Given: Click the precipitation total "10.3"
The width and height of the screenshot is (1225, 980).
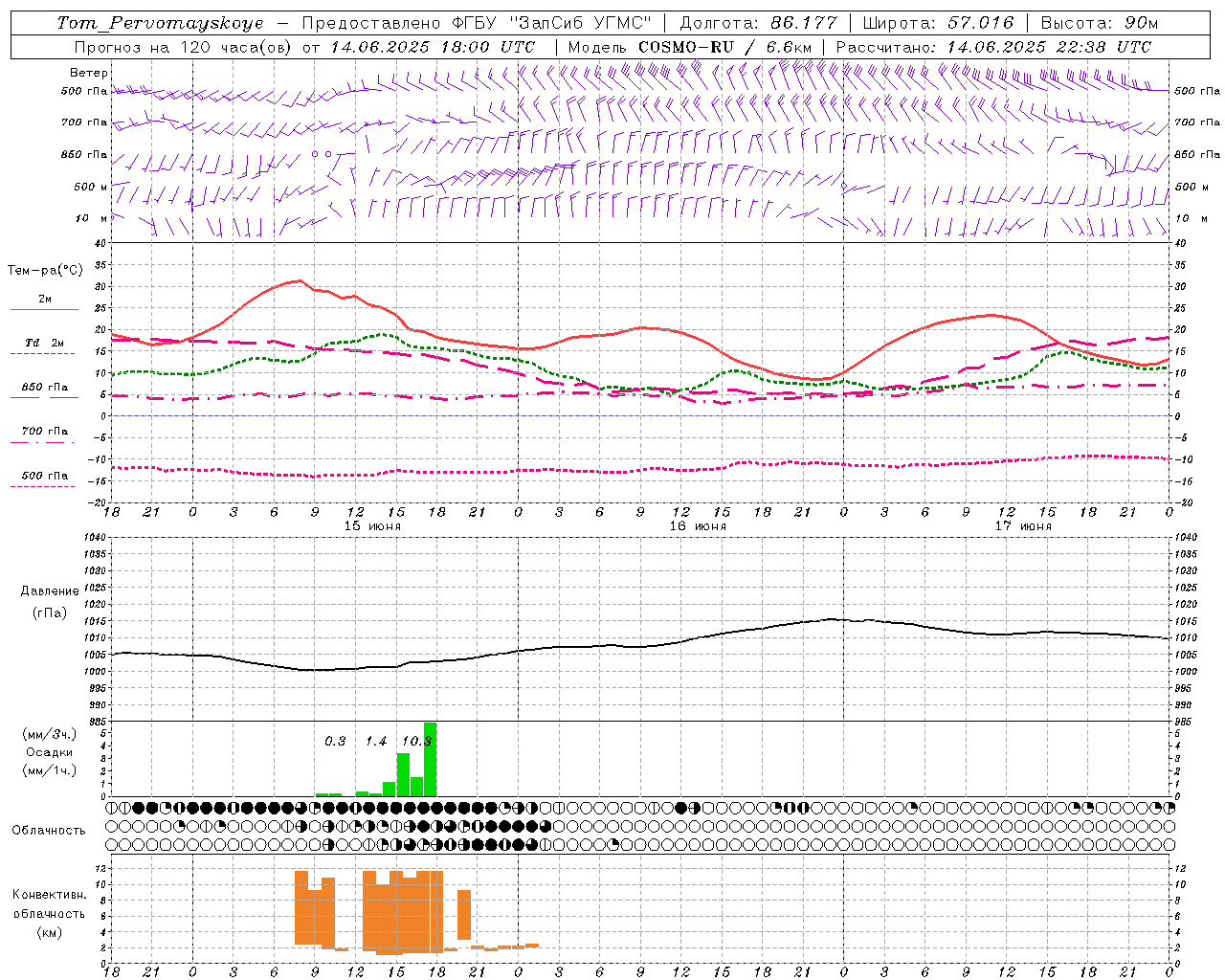Looking at the screenshot, I should click(417, 741).
